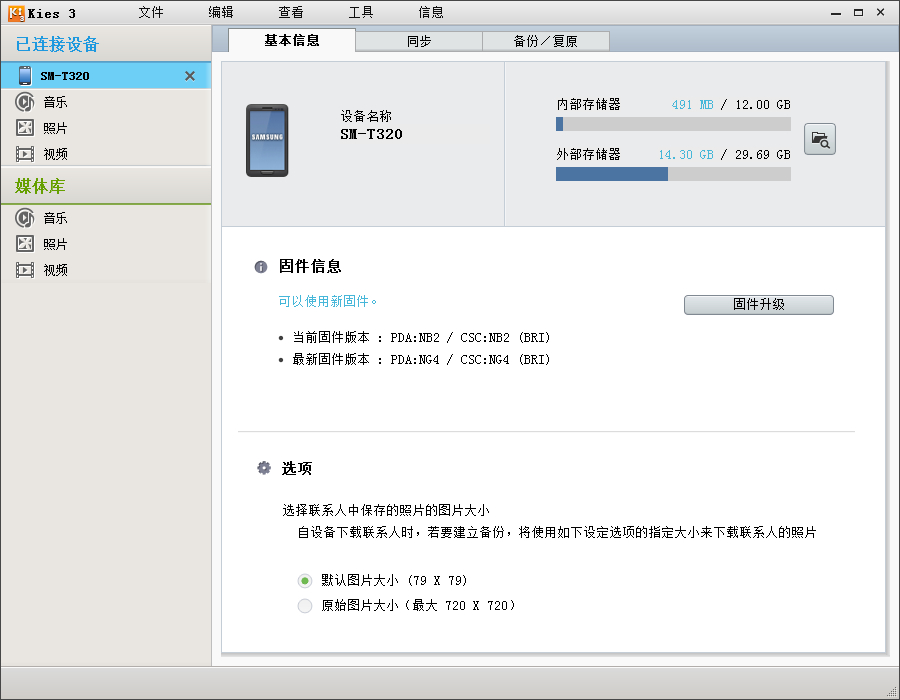Minimize the Kies 3 window
The height and width of the screenshot is (700, 900).
pos(836,13)
